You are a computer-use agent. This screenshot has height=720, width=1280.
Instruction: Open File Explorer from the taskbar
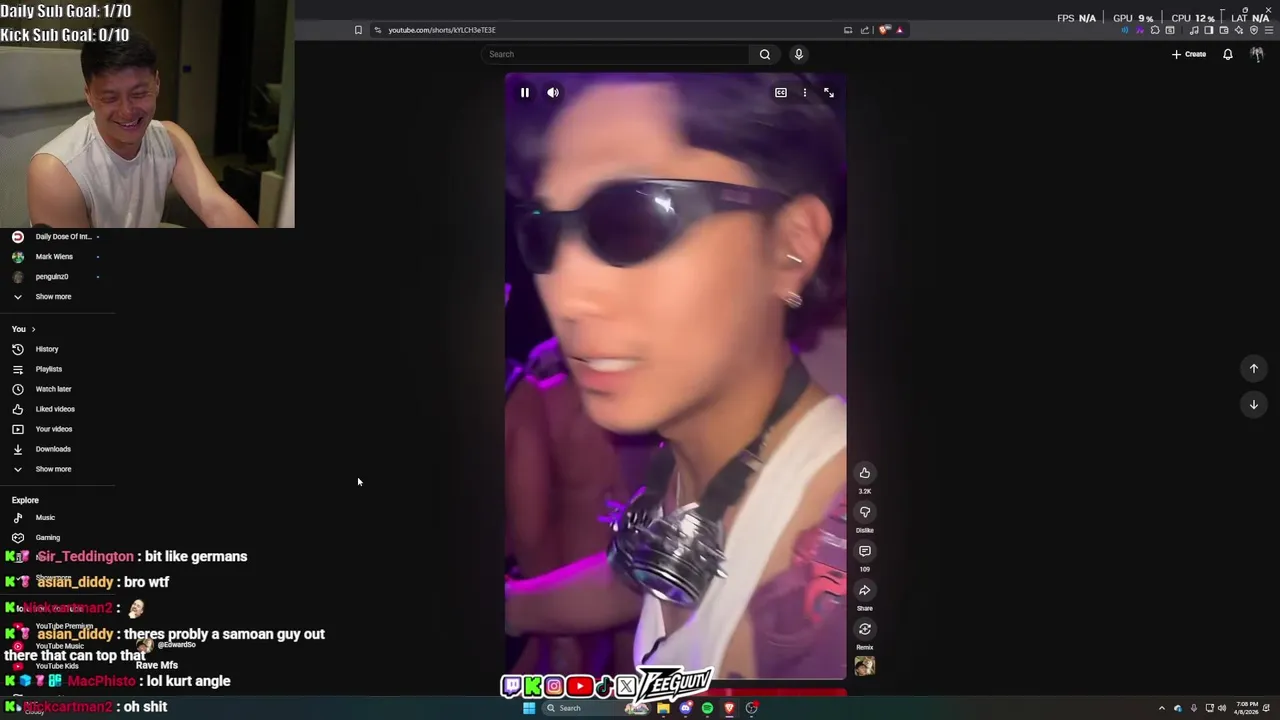[663, 708]
